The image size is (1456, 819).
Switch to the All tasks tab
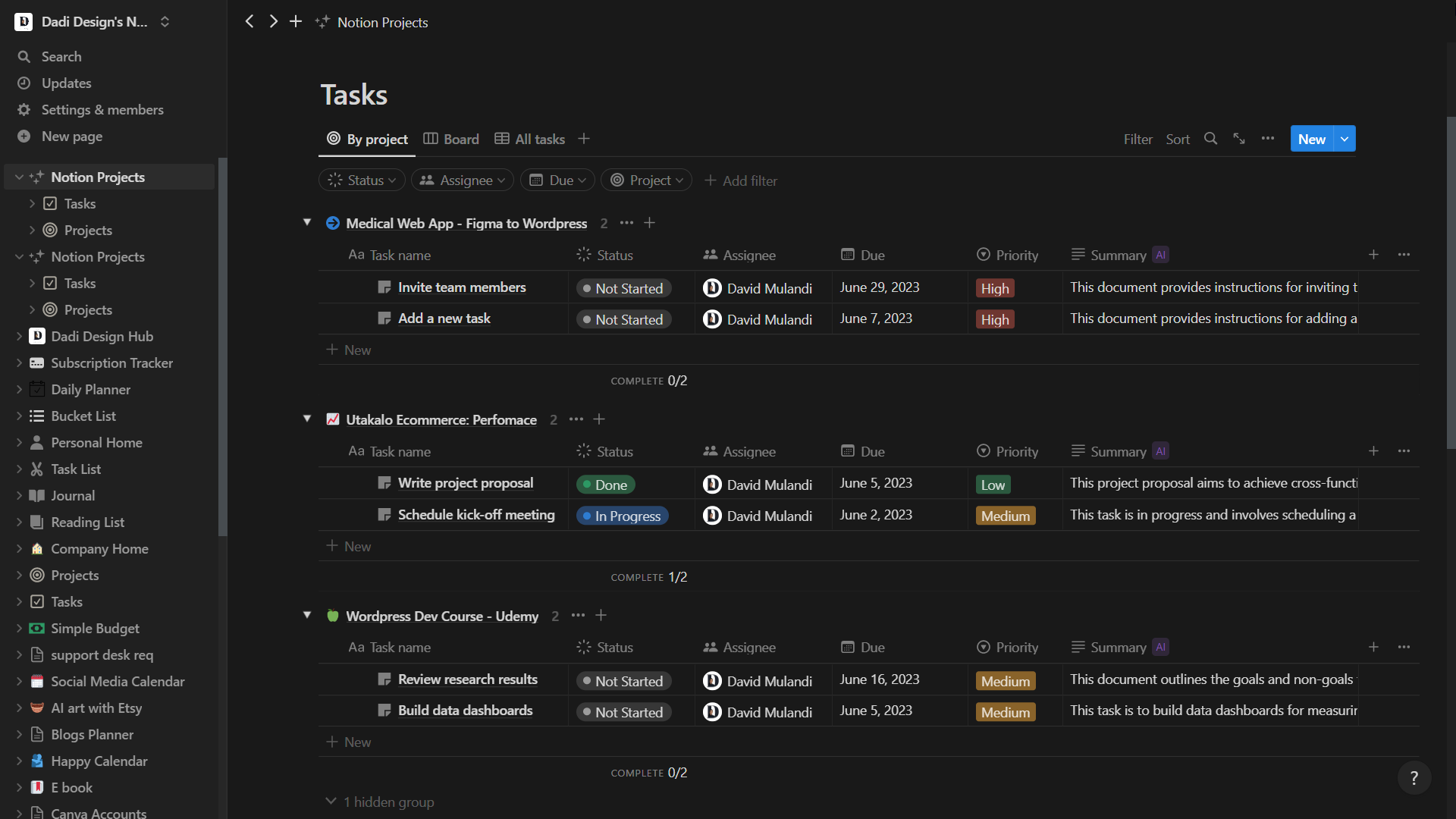tap(530, 139)
